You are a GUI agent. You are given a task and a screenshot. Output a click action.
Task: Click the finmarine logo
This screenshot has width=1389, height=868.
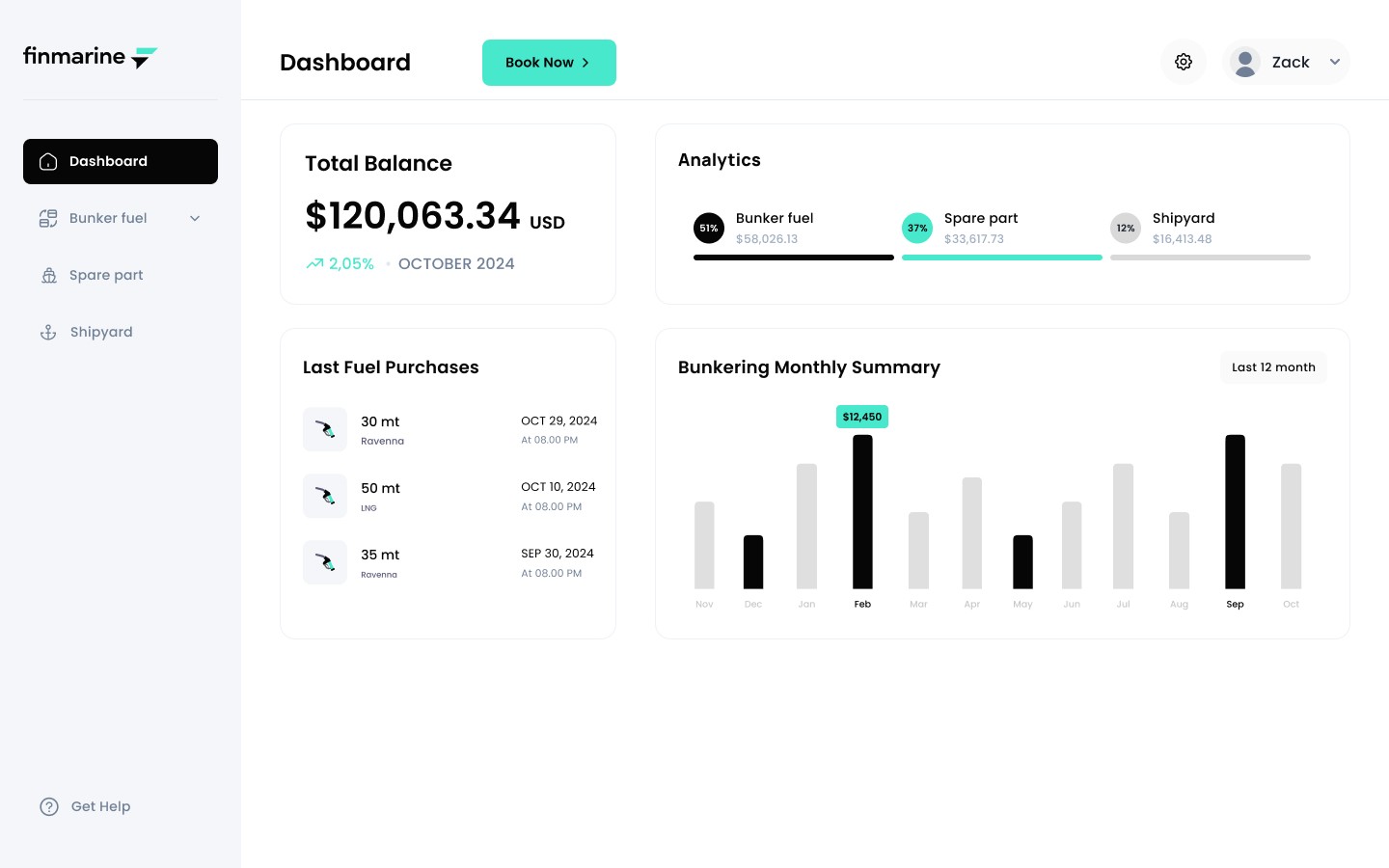click(90, 57)
